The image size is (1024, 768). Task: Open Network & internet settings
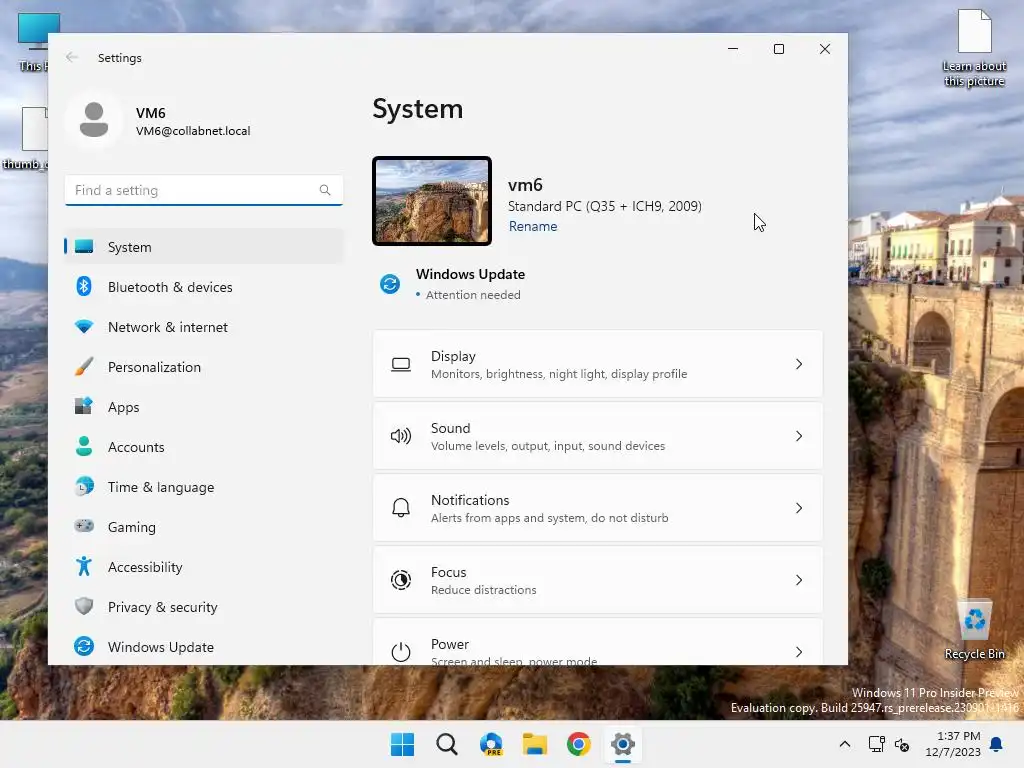point(204,327)
